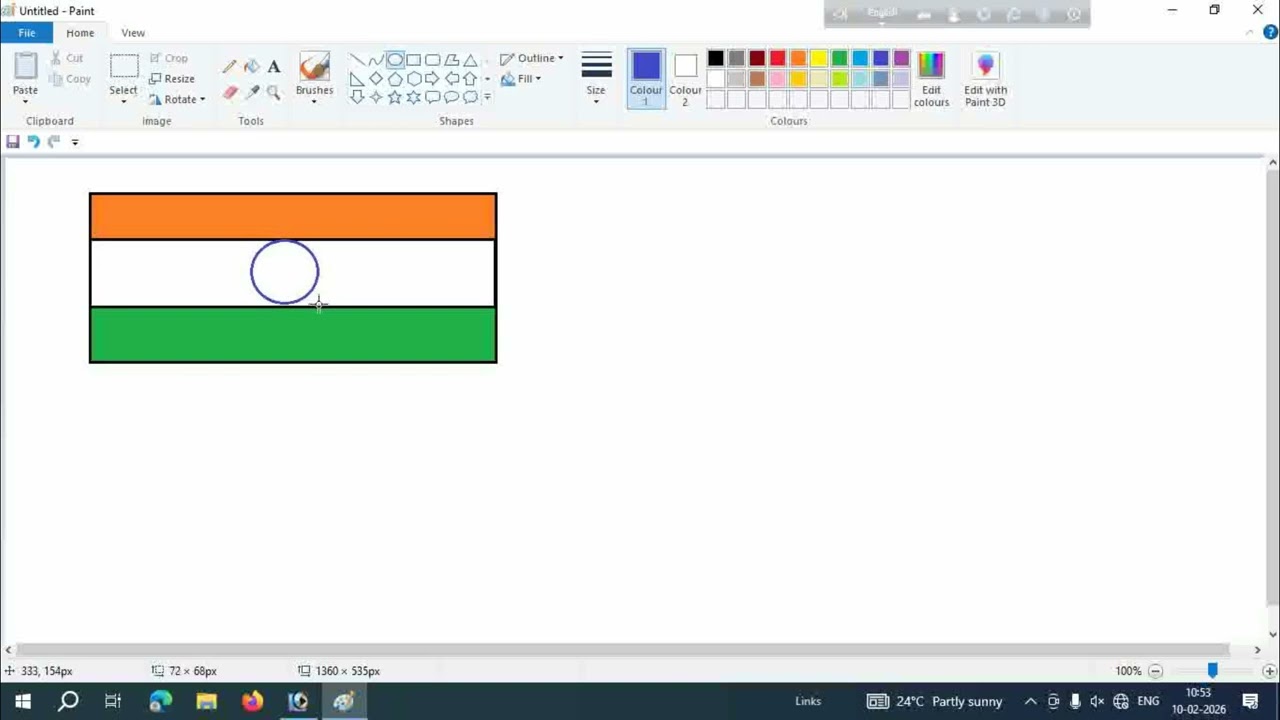The height and width of the screenshot is (720, 1280).
Task: Choose the Right-angled triangle shape
Action: pyautogui.click(x=357, y=79)
